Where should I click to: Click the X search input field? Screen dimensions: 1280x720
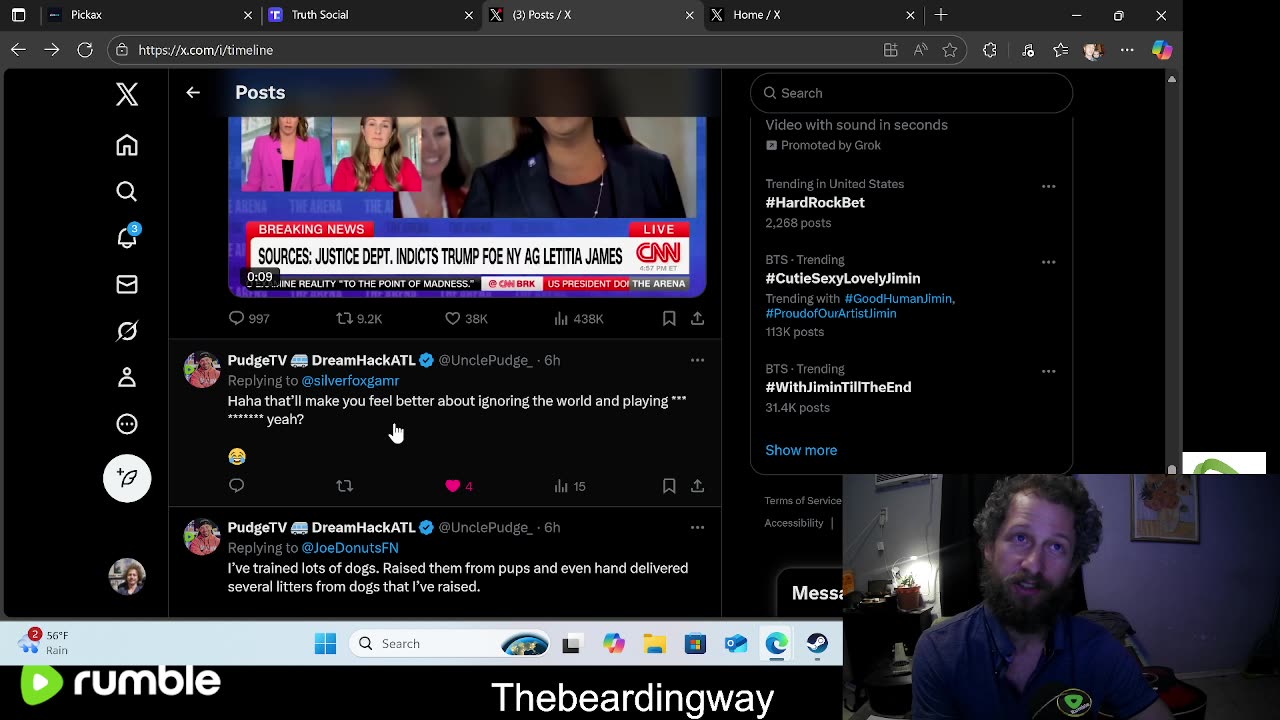911,93
